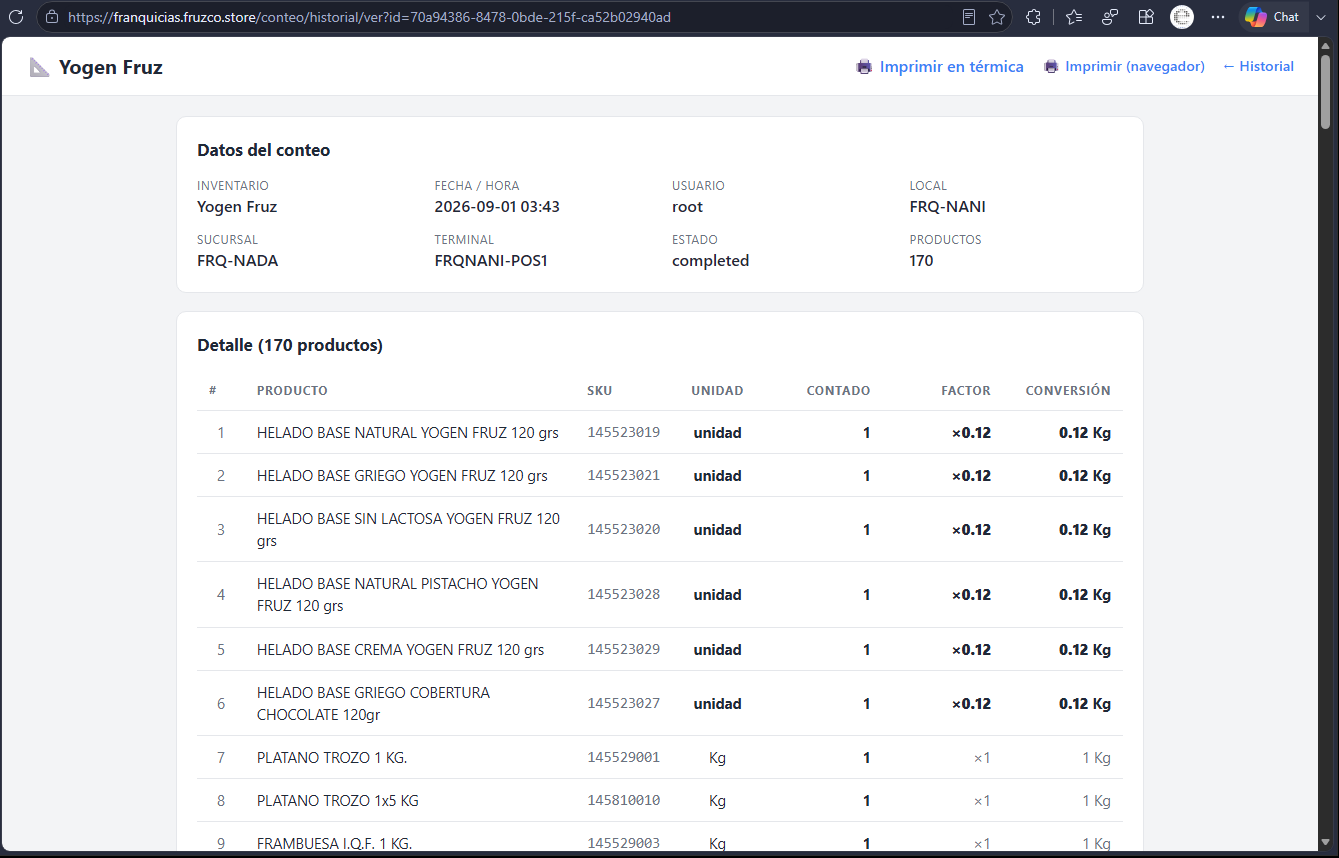Click the Yogen Fruz header title
Viewport: 1339px width, 858px height.
(x=111, y=67)
